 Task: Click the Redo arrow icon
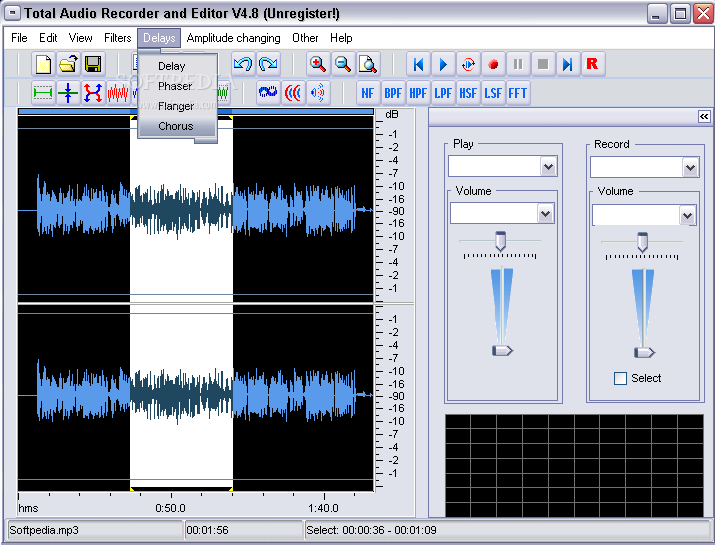pyautogui.click(x=268, y=64)
